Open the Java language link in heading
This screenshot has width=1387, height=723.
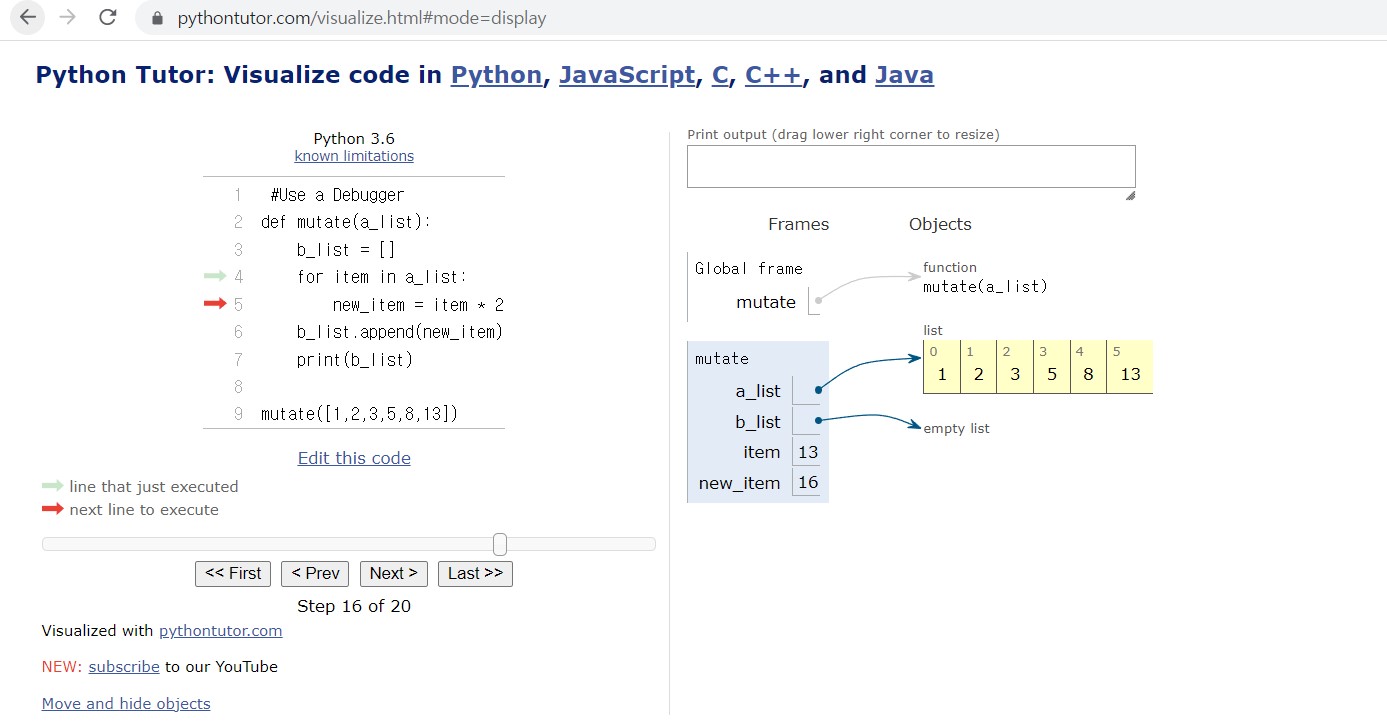pyautogui.click(x=904, y=75)
